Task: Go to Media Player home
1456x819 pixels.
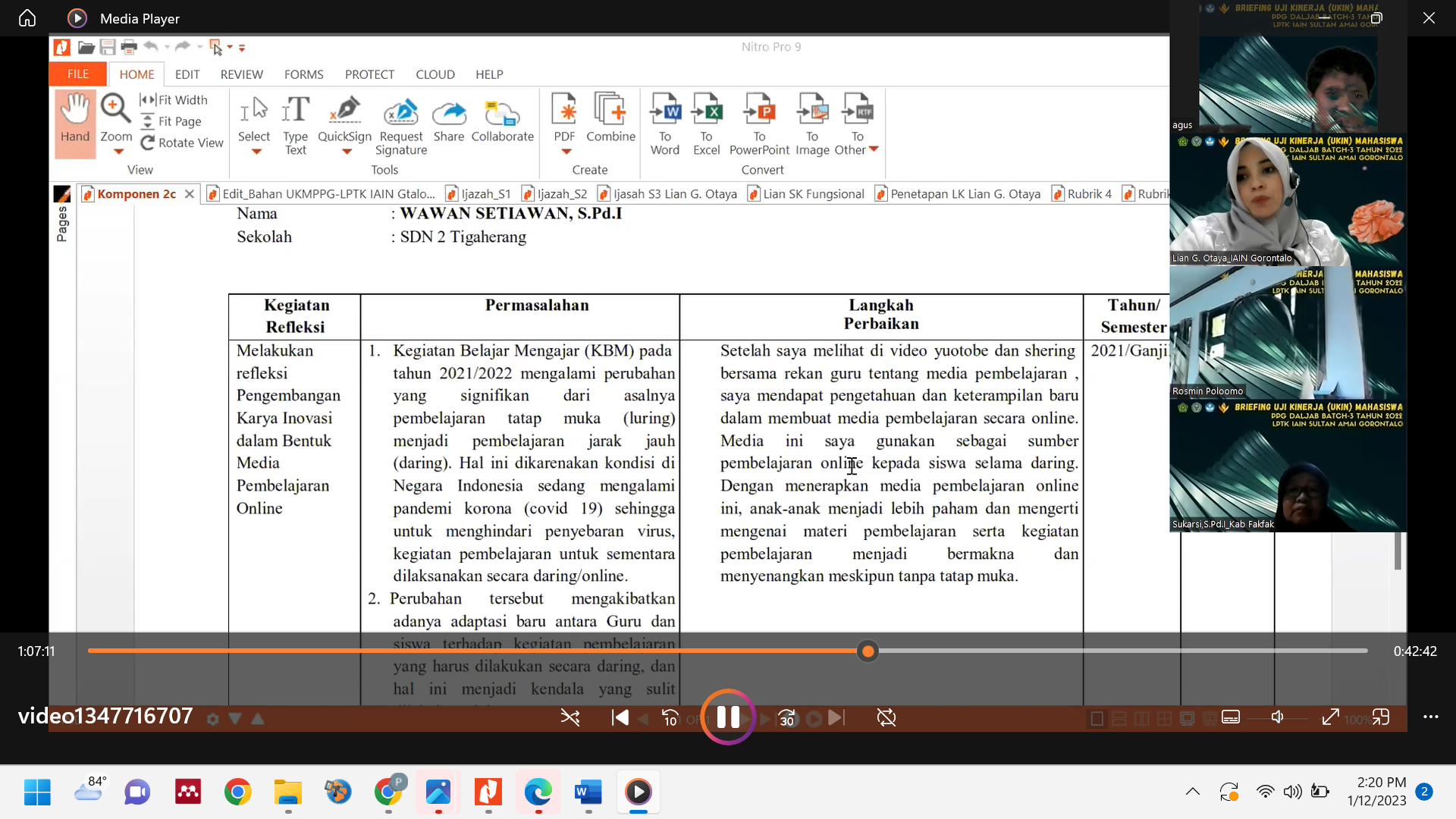Action: click(x=27, y=18)
